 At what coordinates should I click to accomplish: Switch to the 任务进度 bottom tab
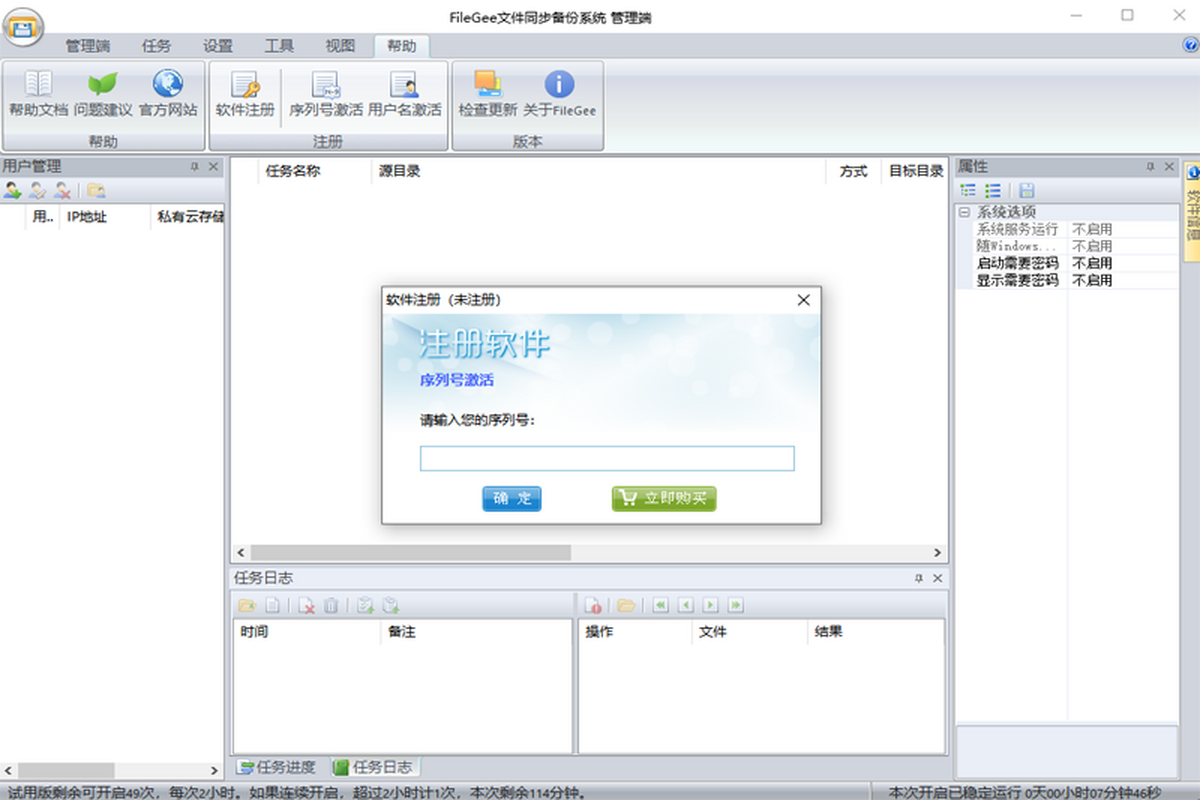point(277,767)
